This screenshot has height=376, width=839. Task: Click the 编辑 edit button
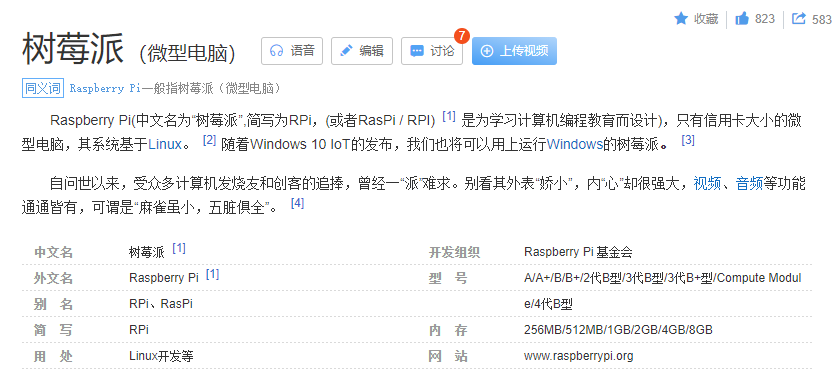(x=362, y=51)
